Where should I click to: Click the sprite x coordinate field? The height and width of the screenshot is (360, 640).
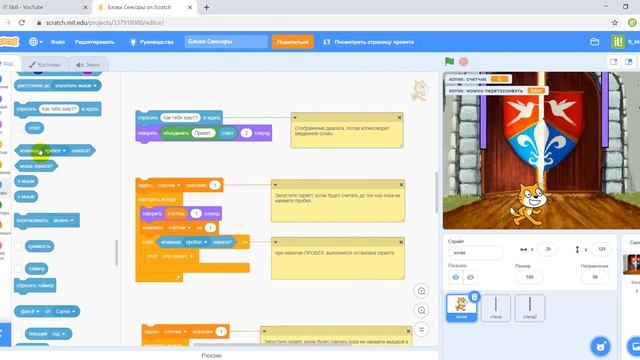click(x=548, y=249)
